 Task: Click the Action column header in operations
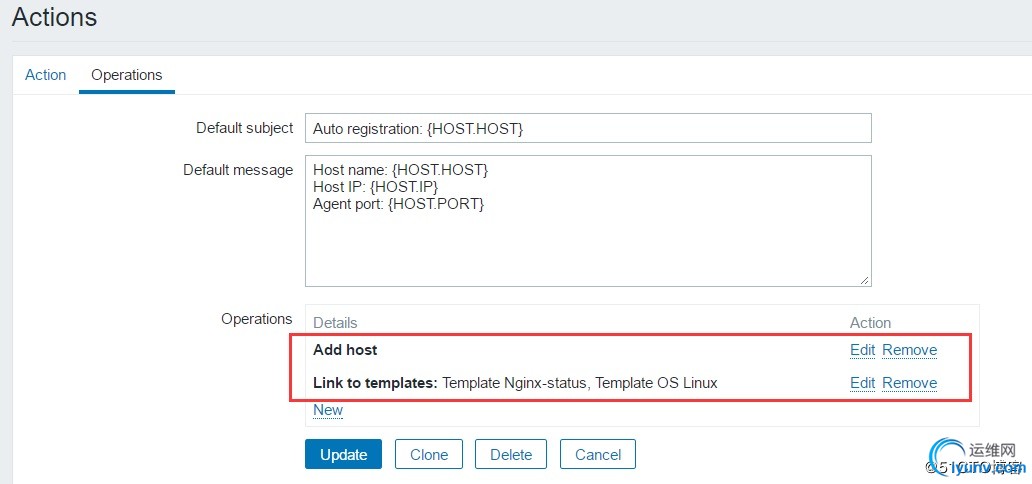coord(870,323)
